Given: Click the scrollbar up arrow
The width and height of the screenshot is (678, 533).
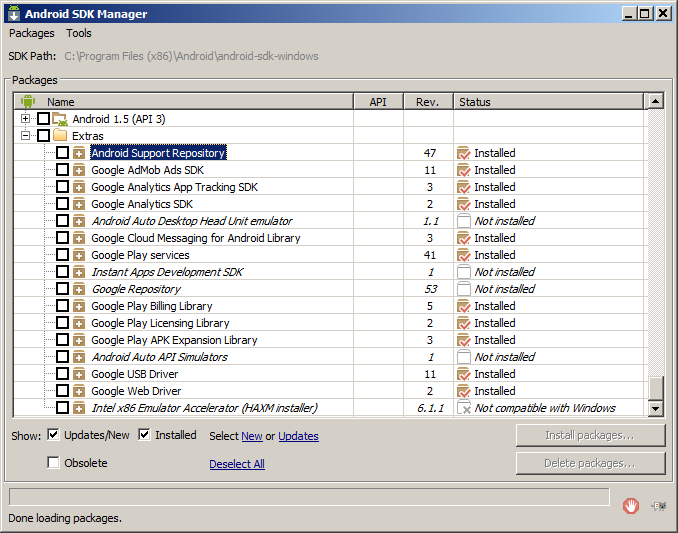Looking at the screenshot, I should pyautogui.click(x=656, y=102).
